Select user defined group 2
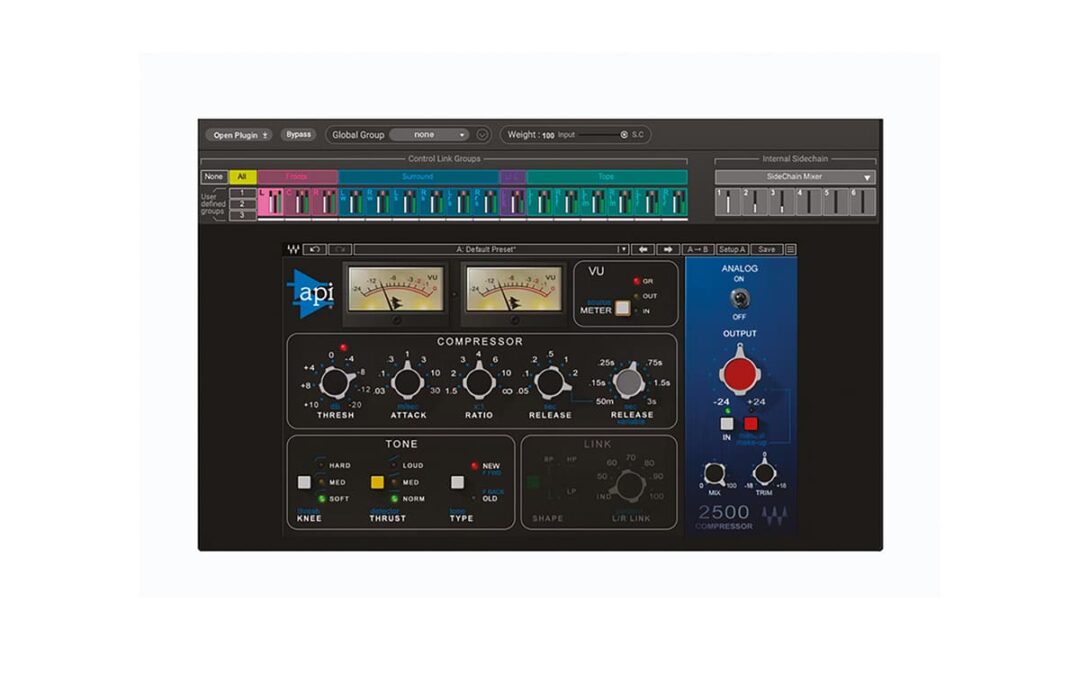The width and height of the screenshot is (1080, 675). pyautogui.click(x=242, y=205)
